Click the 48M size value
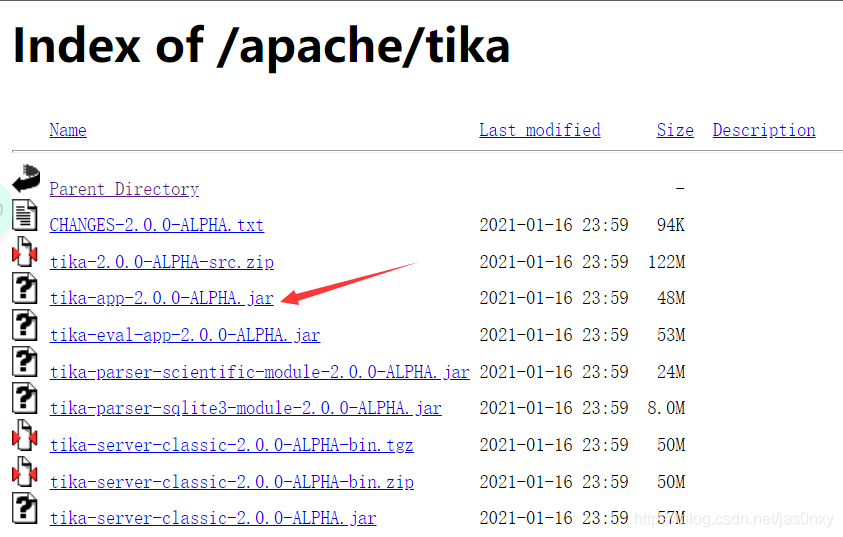Image resolution: width=843 pixels, height=537 pixels. click(x=671, y=298)
